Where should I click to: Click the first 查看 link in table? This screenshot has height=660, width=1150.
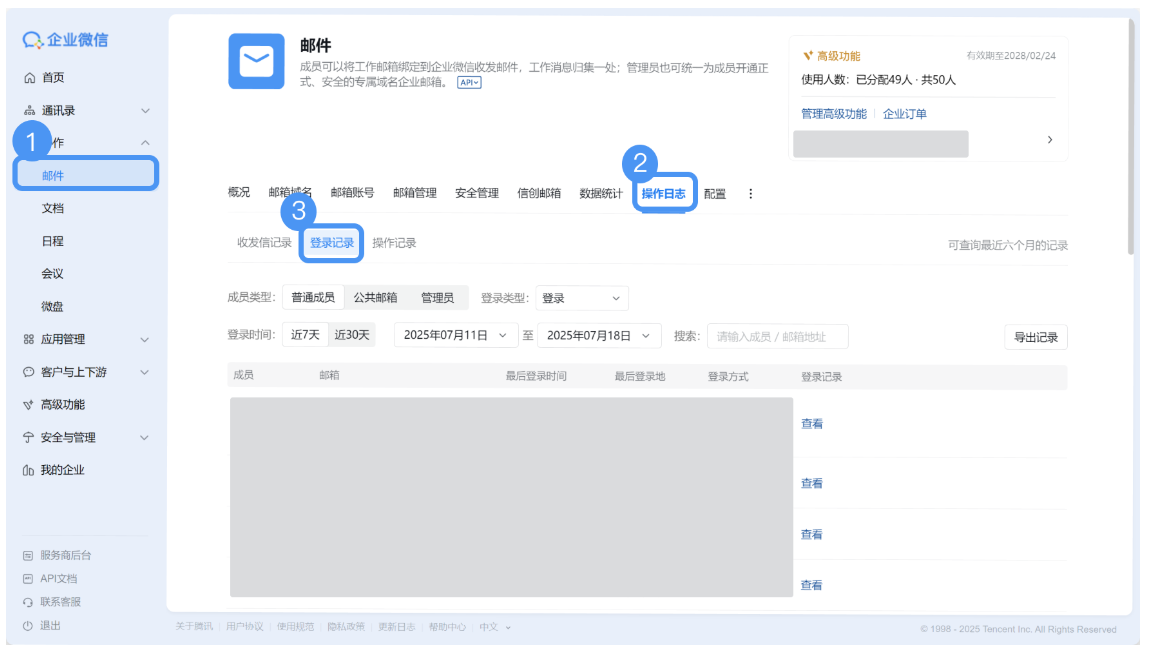coord(812,424)
